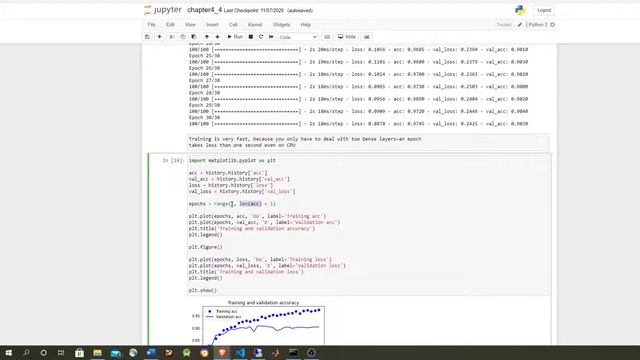The image size is (640, 360).
Task: Run the selected cell
Action: coord(235,37)
